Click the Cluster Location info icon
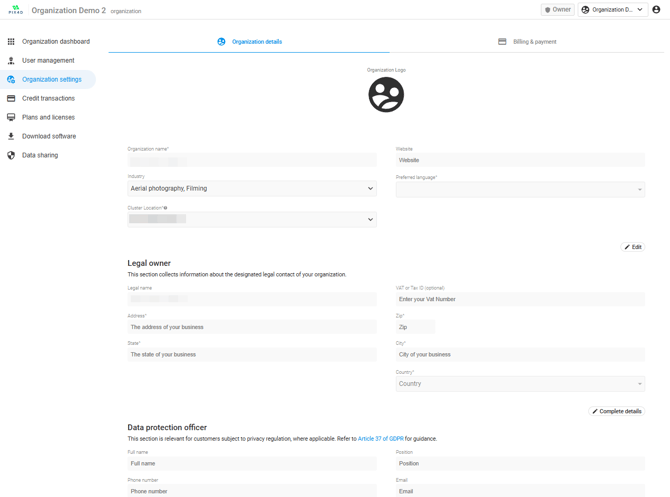Viewport: 670px width, 497px height. [x=165, y=208]
